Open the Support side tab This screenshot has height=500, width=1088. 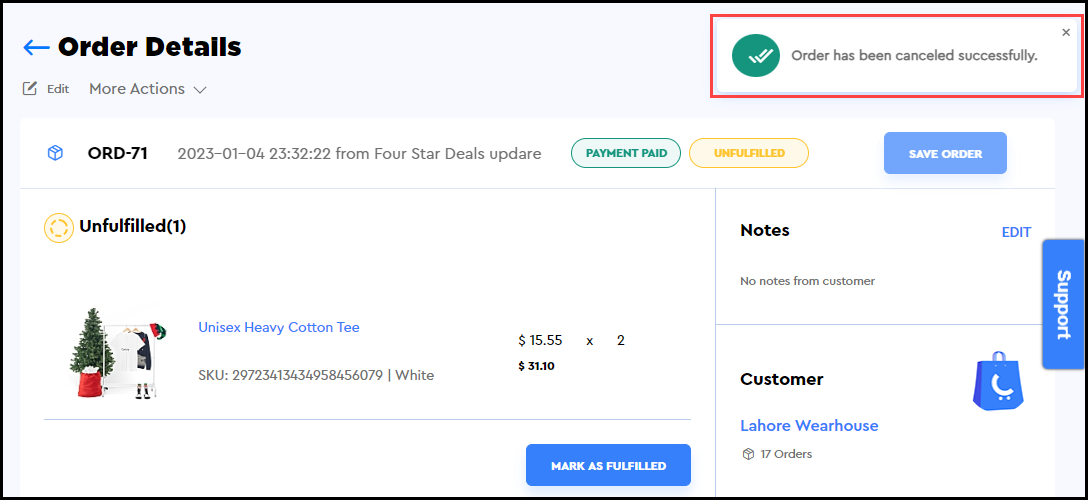(x=1063, y=304)
